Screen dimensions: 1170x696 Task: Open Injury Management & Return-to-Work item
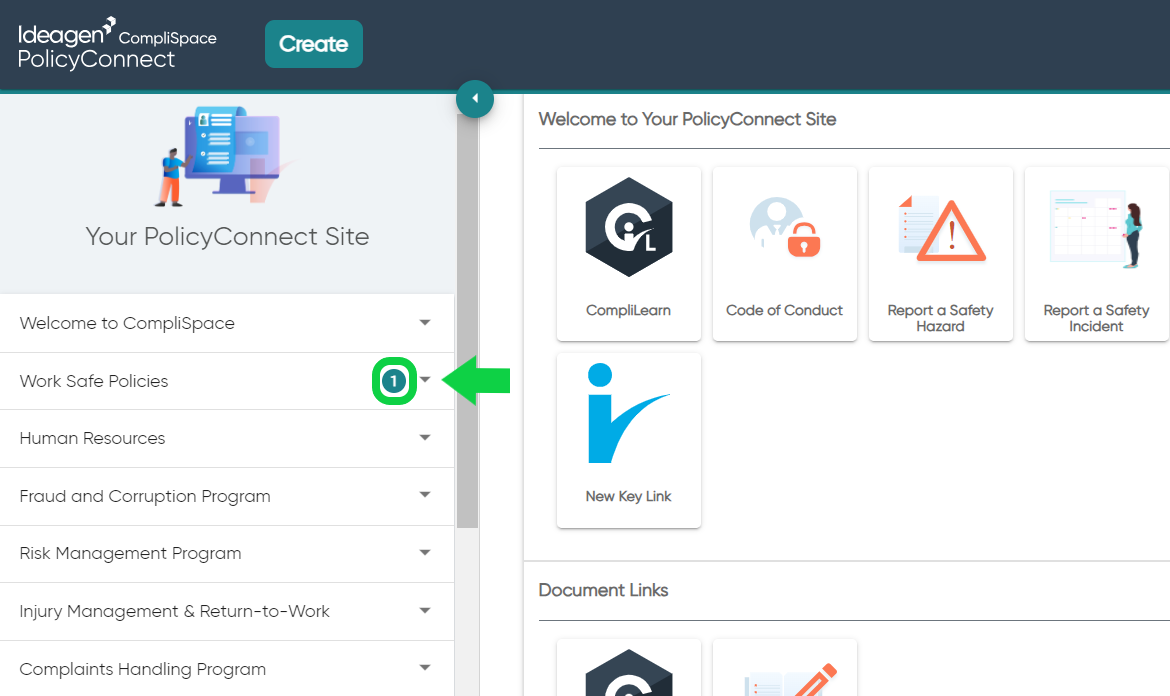point(227,611)
